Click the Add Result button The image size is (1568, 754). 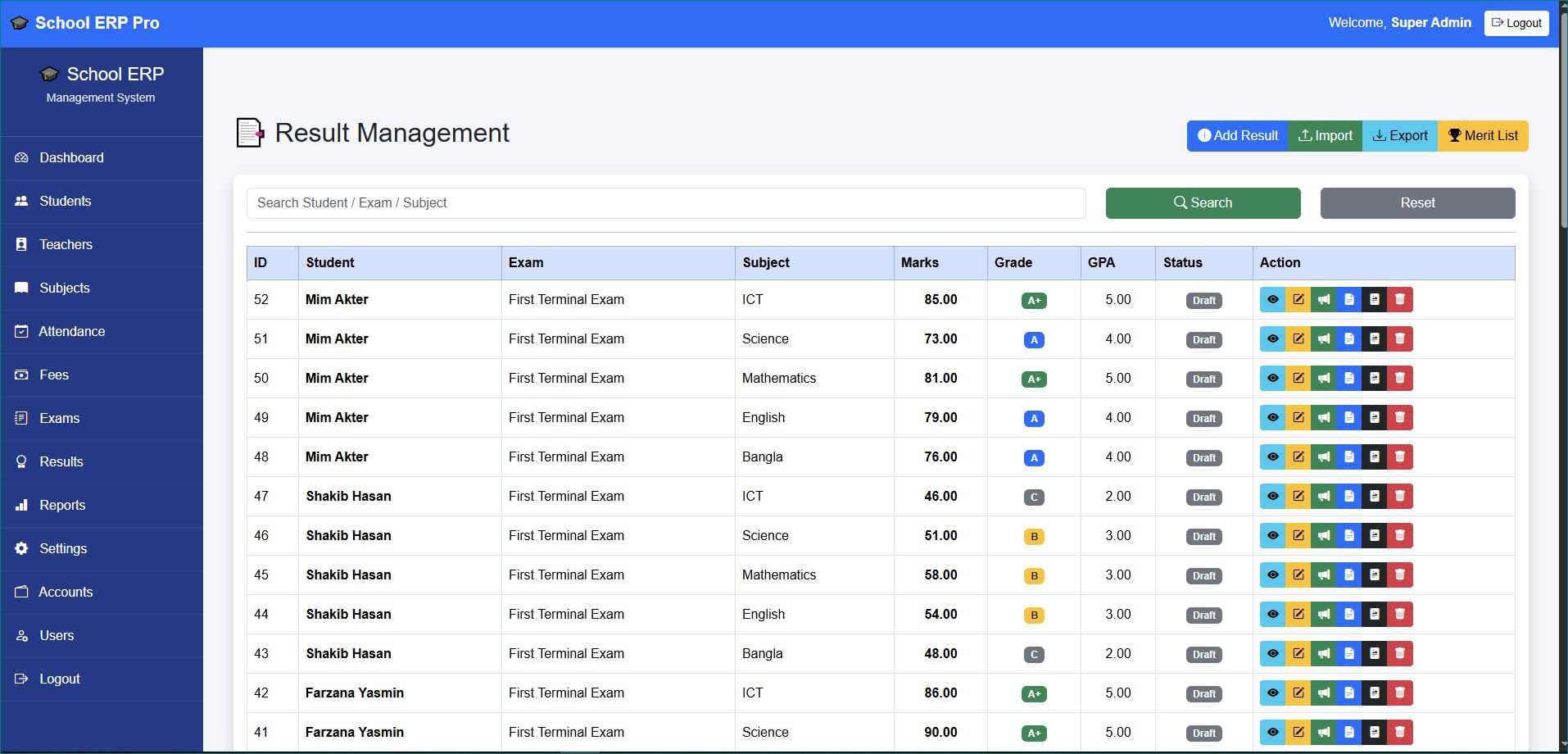tap(1237, 136)
